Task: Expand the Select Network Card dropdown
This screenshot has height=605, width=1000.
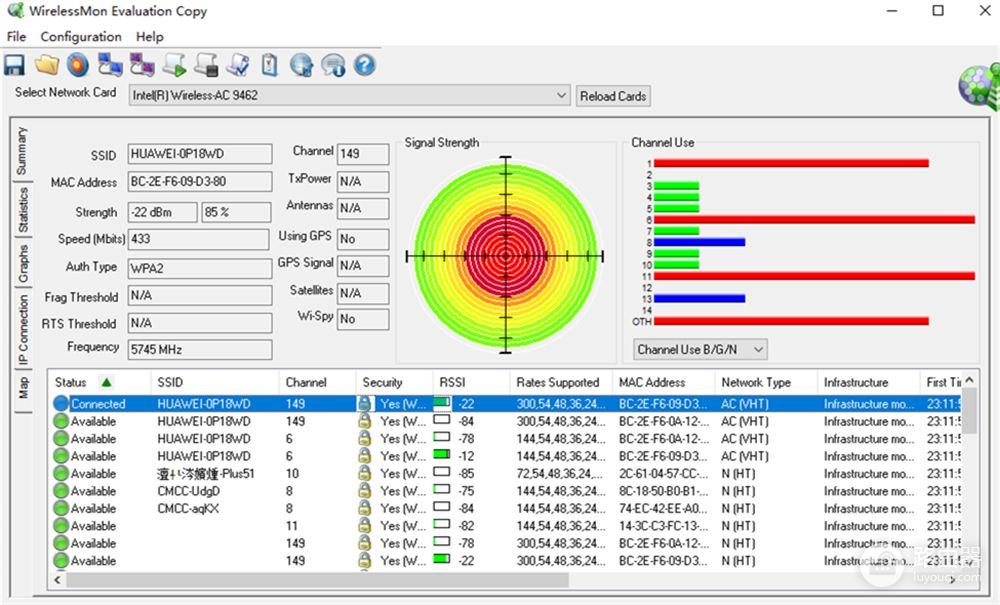Action: tap(561, 96)
